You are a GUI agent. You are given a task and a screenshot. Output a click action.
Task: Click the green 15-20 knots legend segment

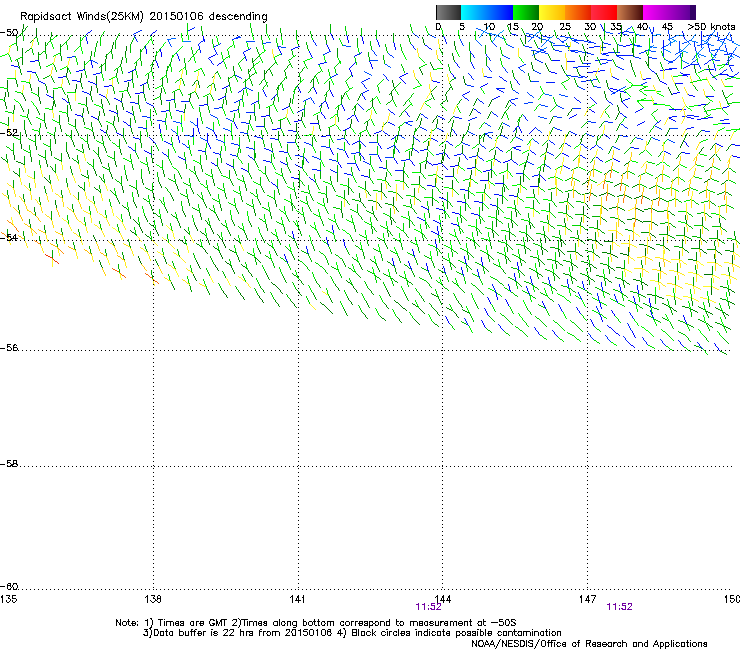[526, 12]
